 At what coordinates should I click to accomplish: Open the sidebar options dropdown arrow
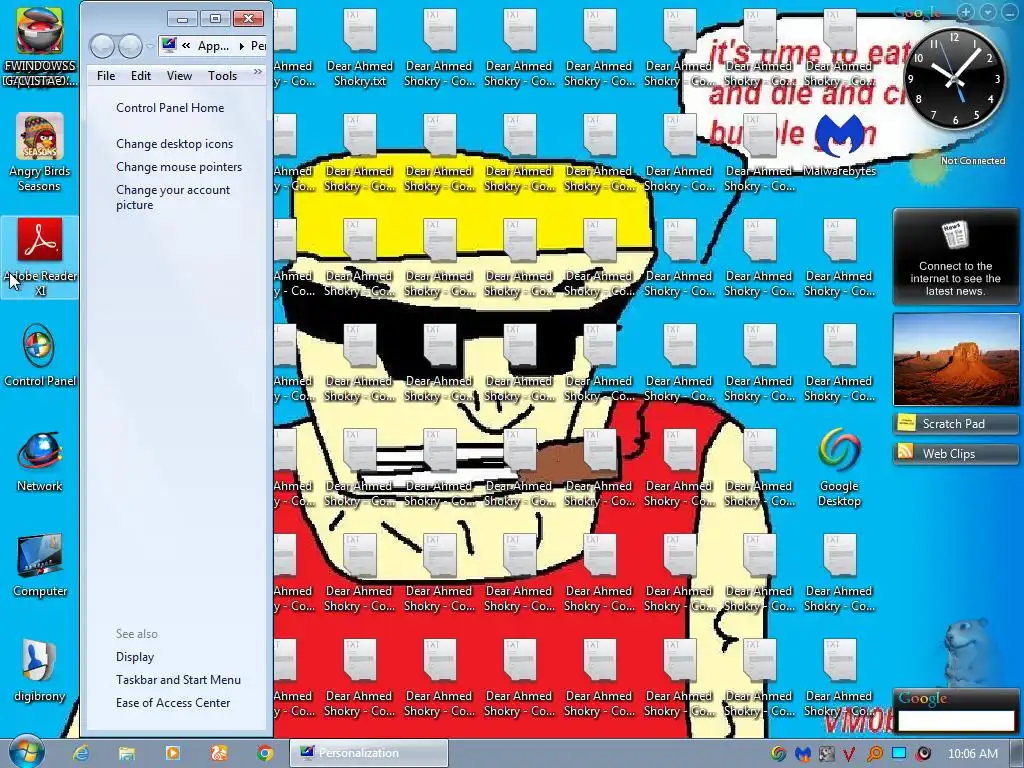[989, 12]
